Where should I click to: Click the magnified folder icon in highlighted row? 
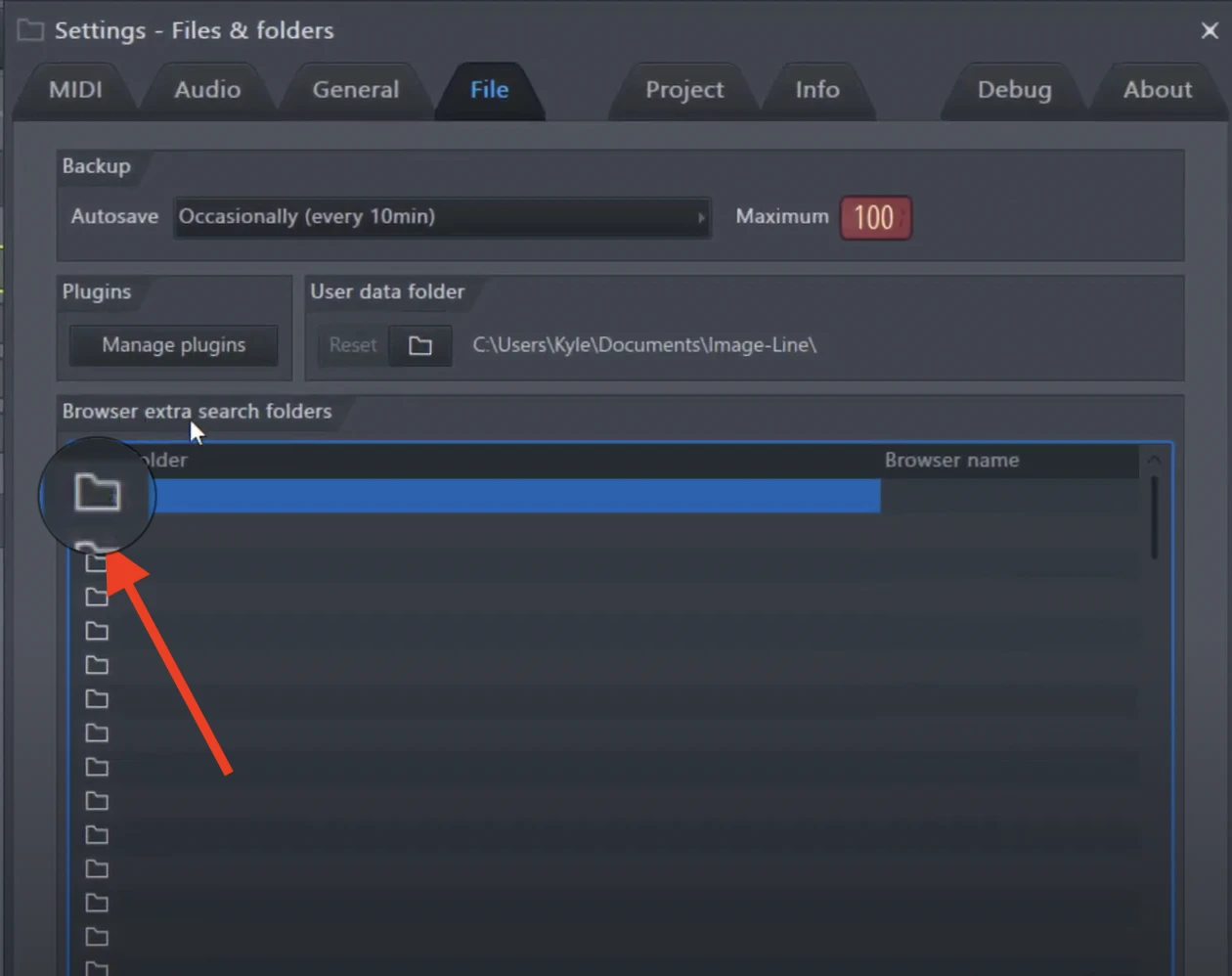pos(98,493)
